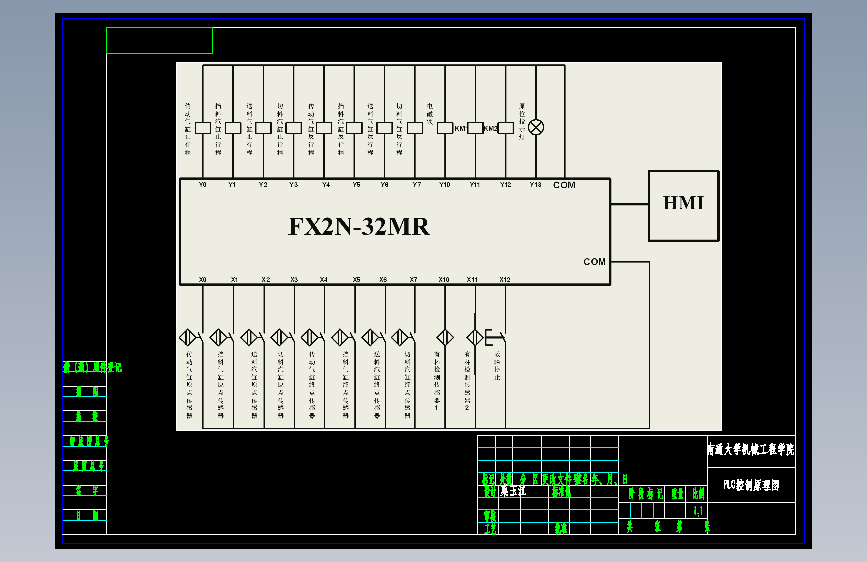
Task: Click the coil rectangle above terminal Y6
Action: tap(384, 128)
